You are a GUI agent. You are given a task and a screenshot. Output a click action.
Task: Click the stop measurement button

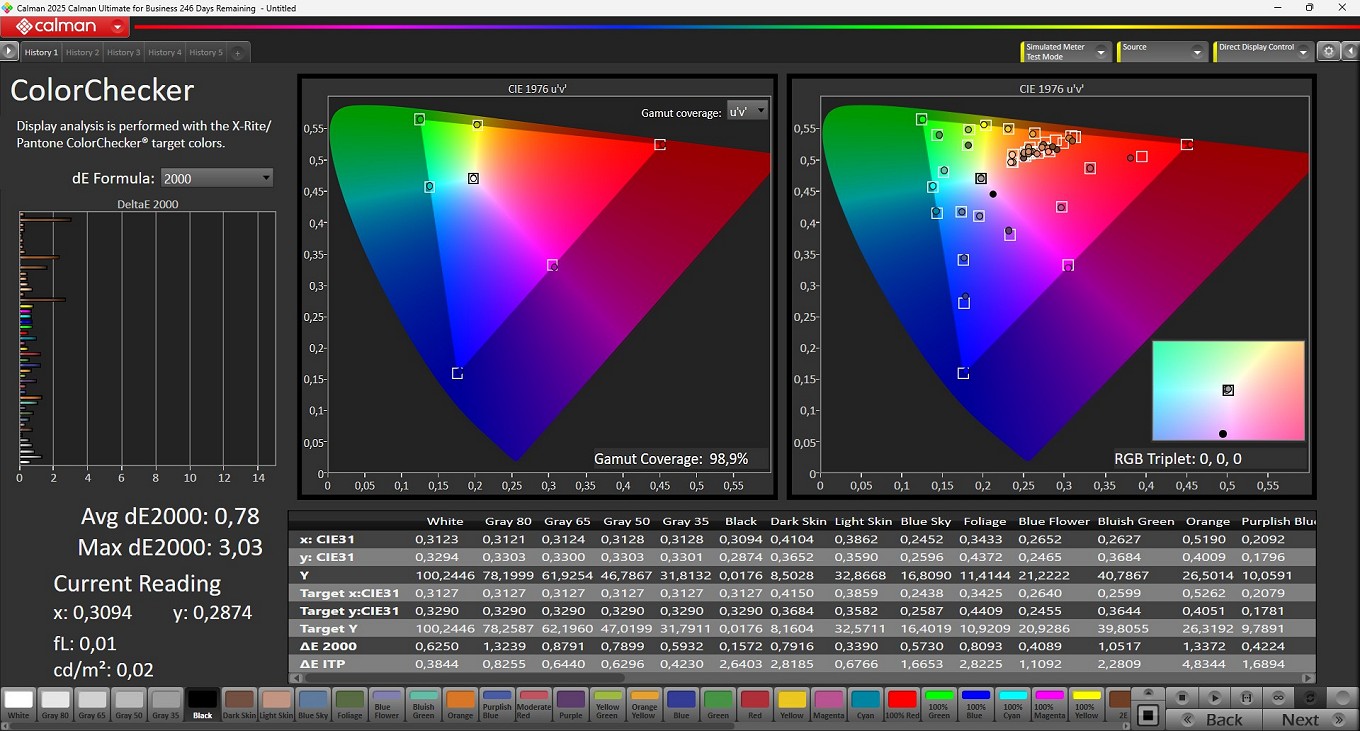pos(1182,696)
